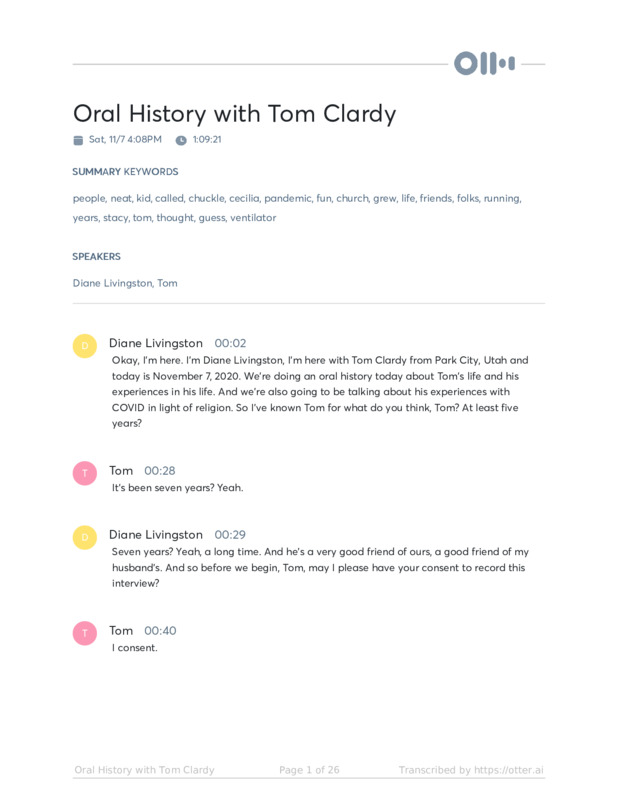Click Tom's pink avatar at 00:40
Screen dimensions: 618x800
(85, 633)
